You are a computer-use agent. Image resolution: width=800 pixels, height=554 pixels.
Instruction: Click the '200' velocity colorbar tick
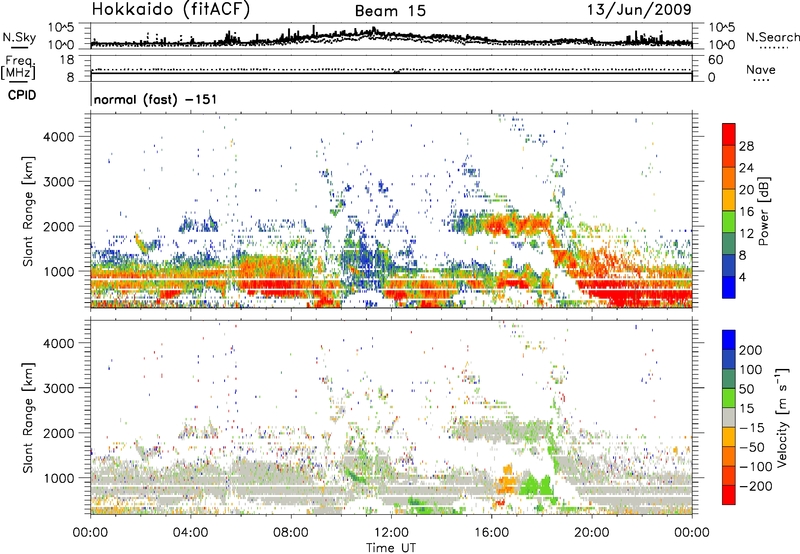click(x=751, y=350)
